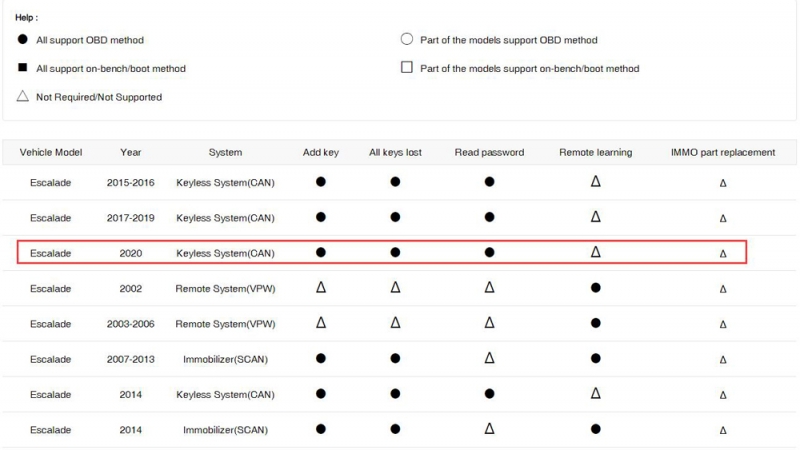Viewport: 800px width, 450px height.
Task: Click Remote learning triangle in 2020 row
Action: pyautogui.click(x=595, y=252)
